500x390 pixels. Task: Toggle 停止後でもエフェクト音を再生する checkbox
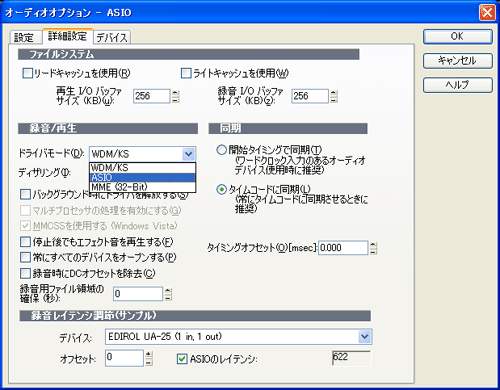coord(25,242)
